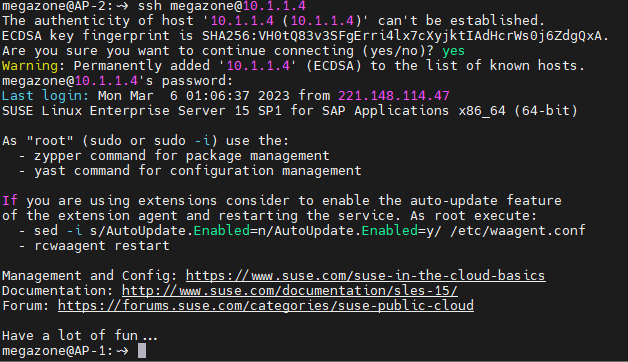Click 'Have a lot of fun...' text

[80, 336]
